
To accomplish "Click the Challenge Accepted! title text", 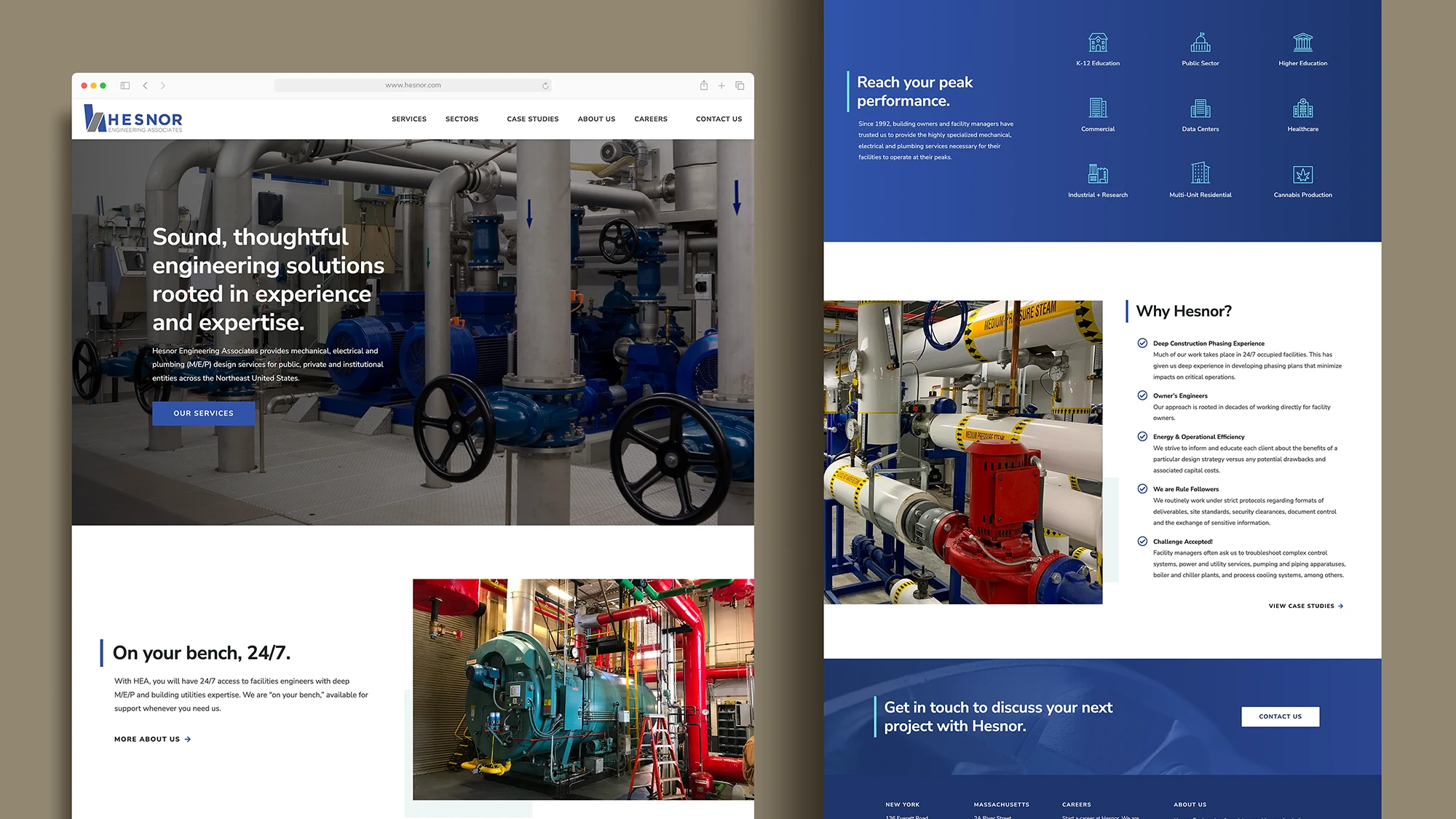I will [x=1183, y=541].
